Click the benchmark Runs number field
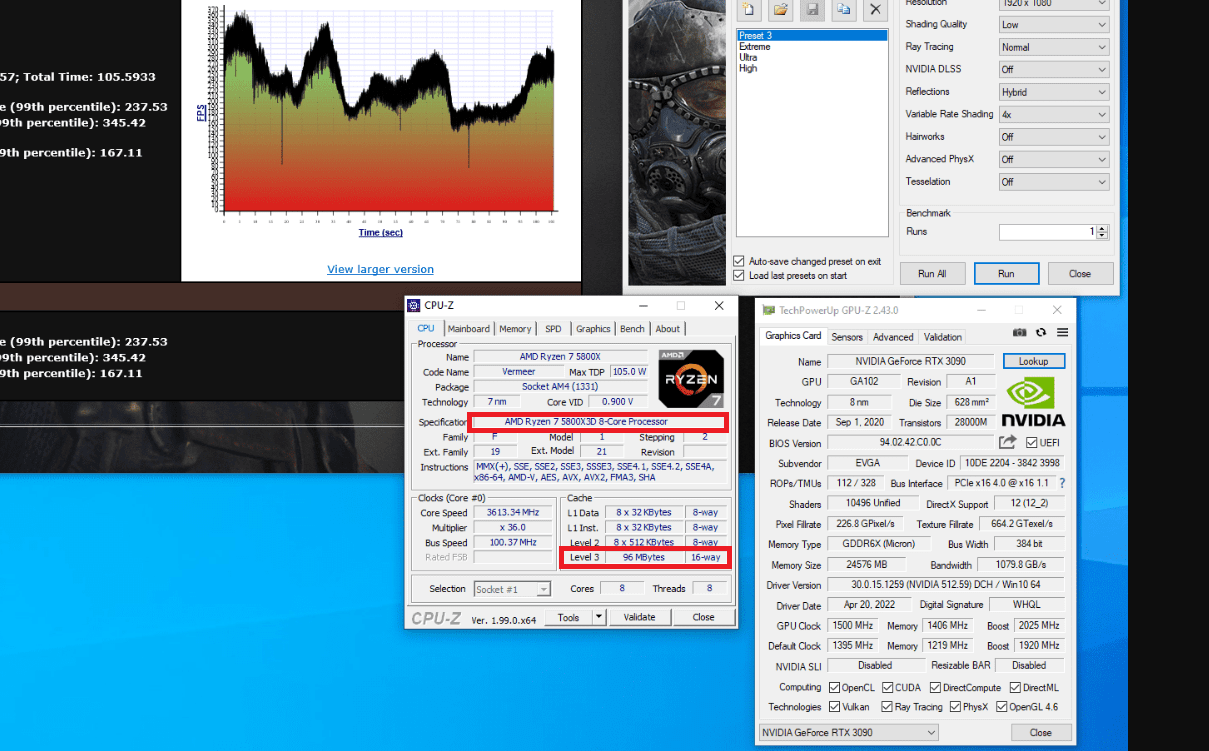The image size is (1209, 751). [1047, 231]
